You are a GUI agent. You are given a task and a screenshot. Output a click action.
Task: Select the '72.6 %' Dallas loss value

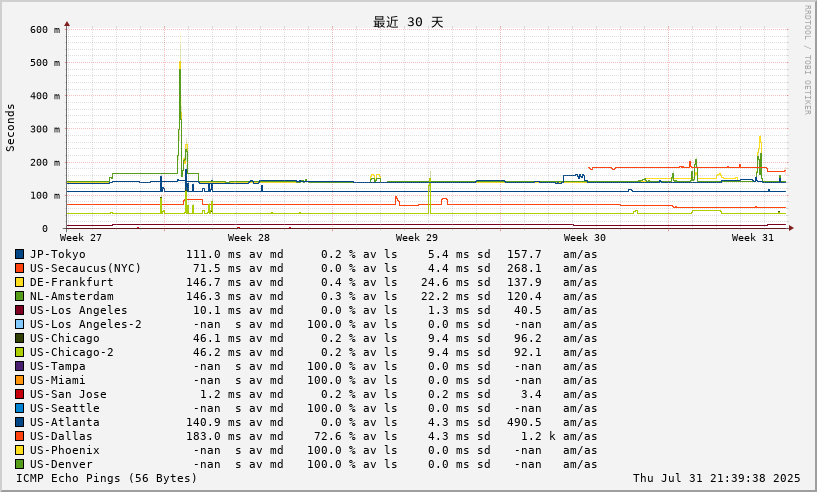coord(335,437)
